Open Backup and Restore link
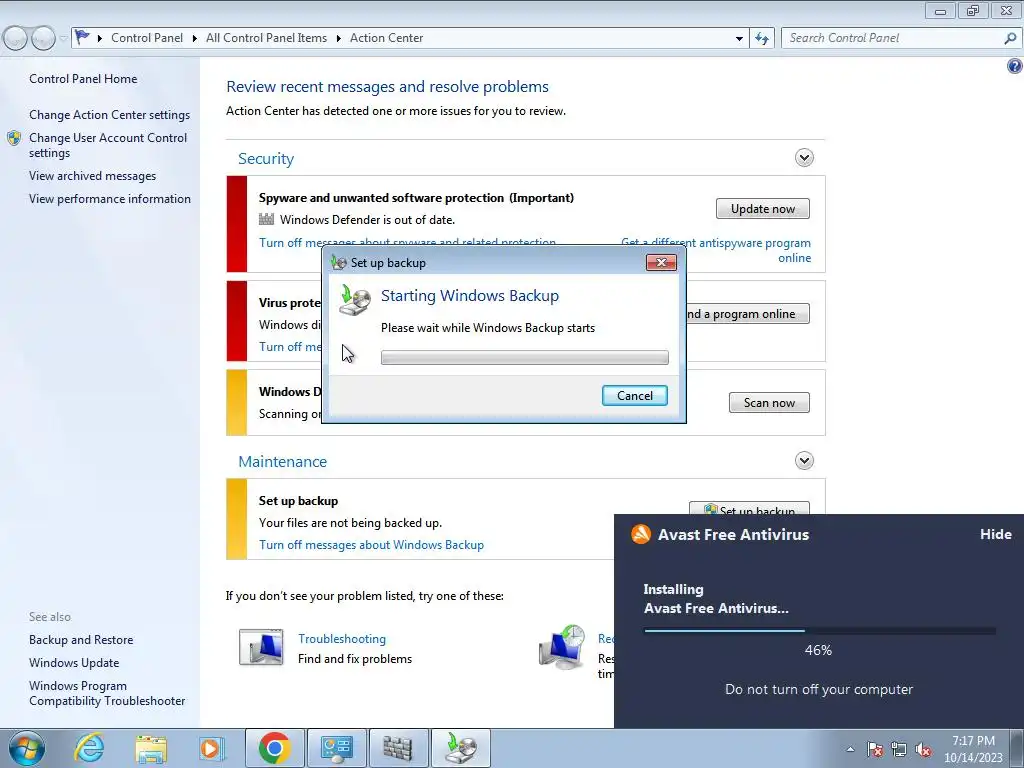Image resolution: width=1024 pixels, height=768 pixels. 81,639
